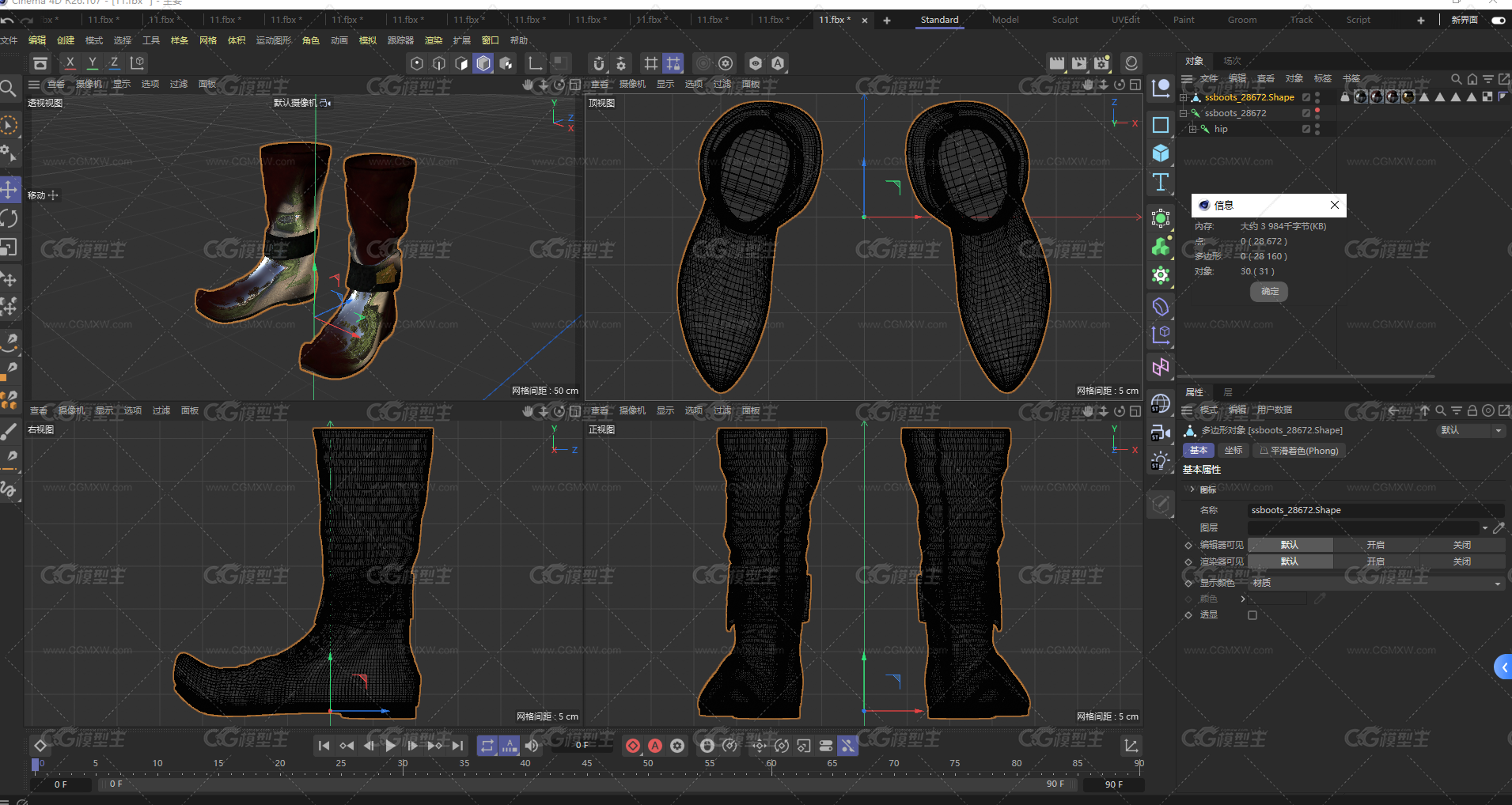Add a Camera object from the palette

coord(1161,433)
